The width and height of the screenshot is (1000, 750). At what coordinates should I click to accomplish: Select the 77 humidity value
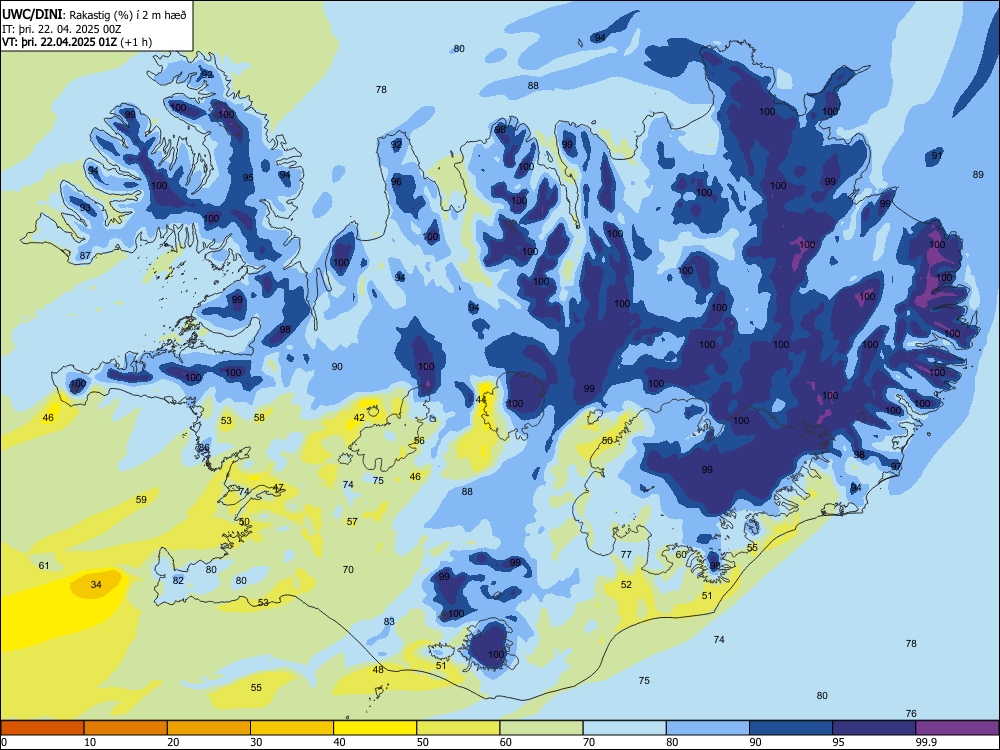pos(626,554)
